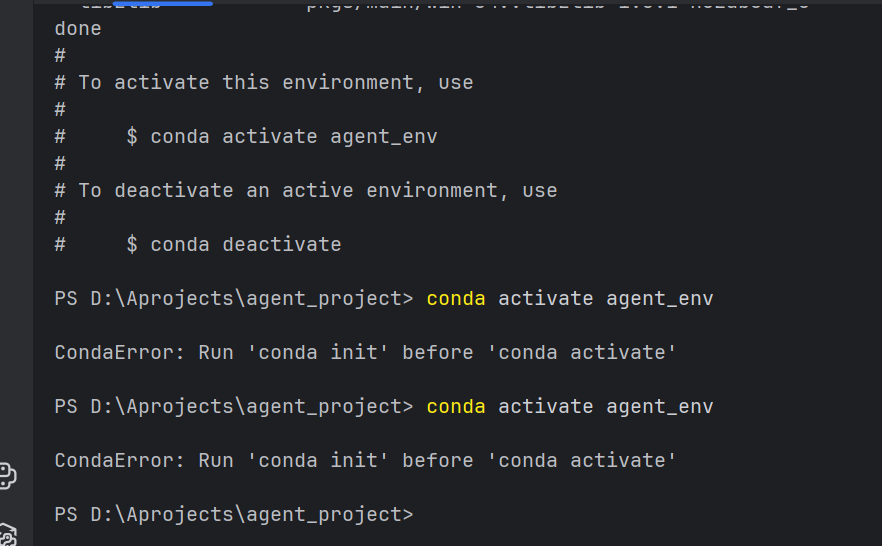Click the second yellow 'conda' command word
Image resolution: width=882 pixels, height=546 pixels.
click(456, 407)
